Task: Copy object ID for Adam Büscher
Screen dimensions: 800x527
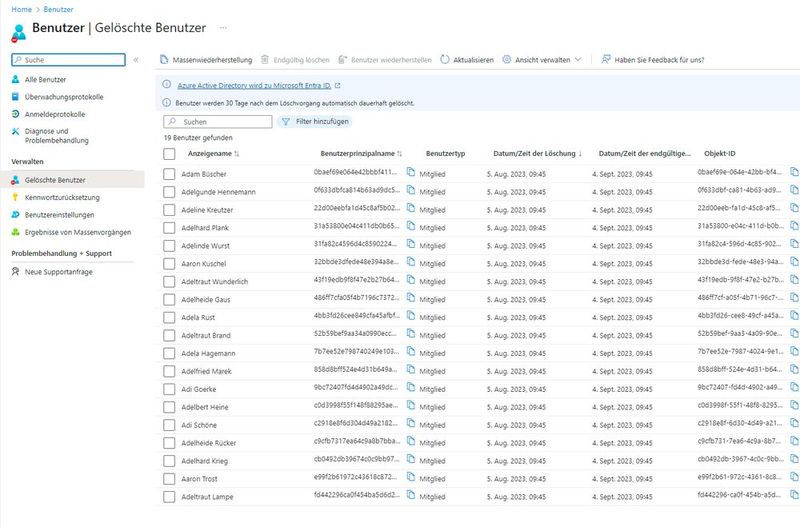Action: tap(794, 172)
